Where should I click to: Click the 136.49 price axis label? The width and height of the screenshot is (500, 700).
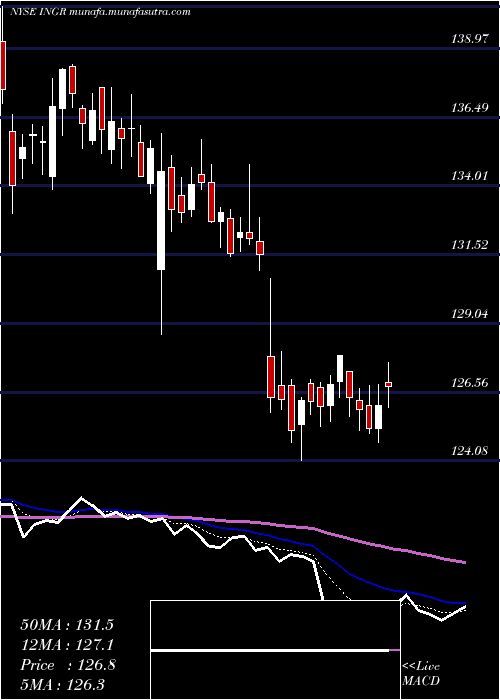click(469, 108)
